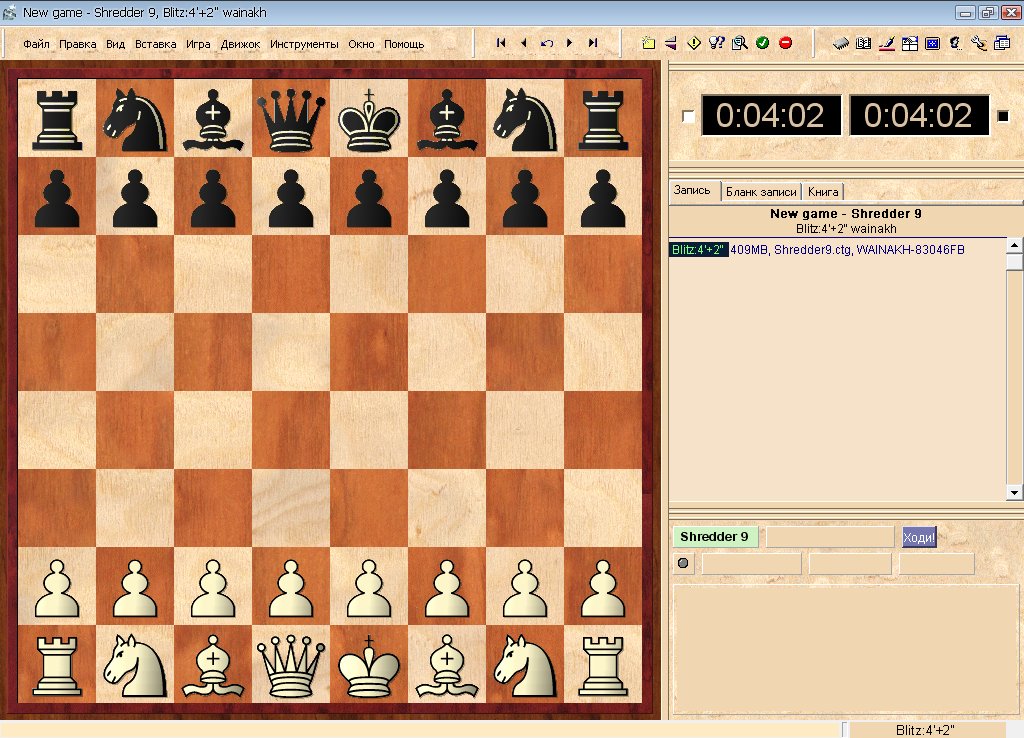Click the new game icon
This screenshot has height=738, width=1024.
(648, 43)
